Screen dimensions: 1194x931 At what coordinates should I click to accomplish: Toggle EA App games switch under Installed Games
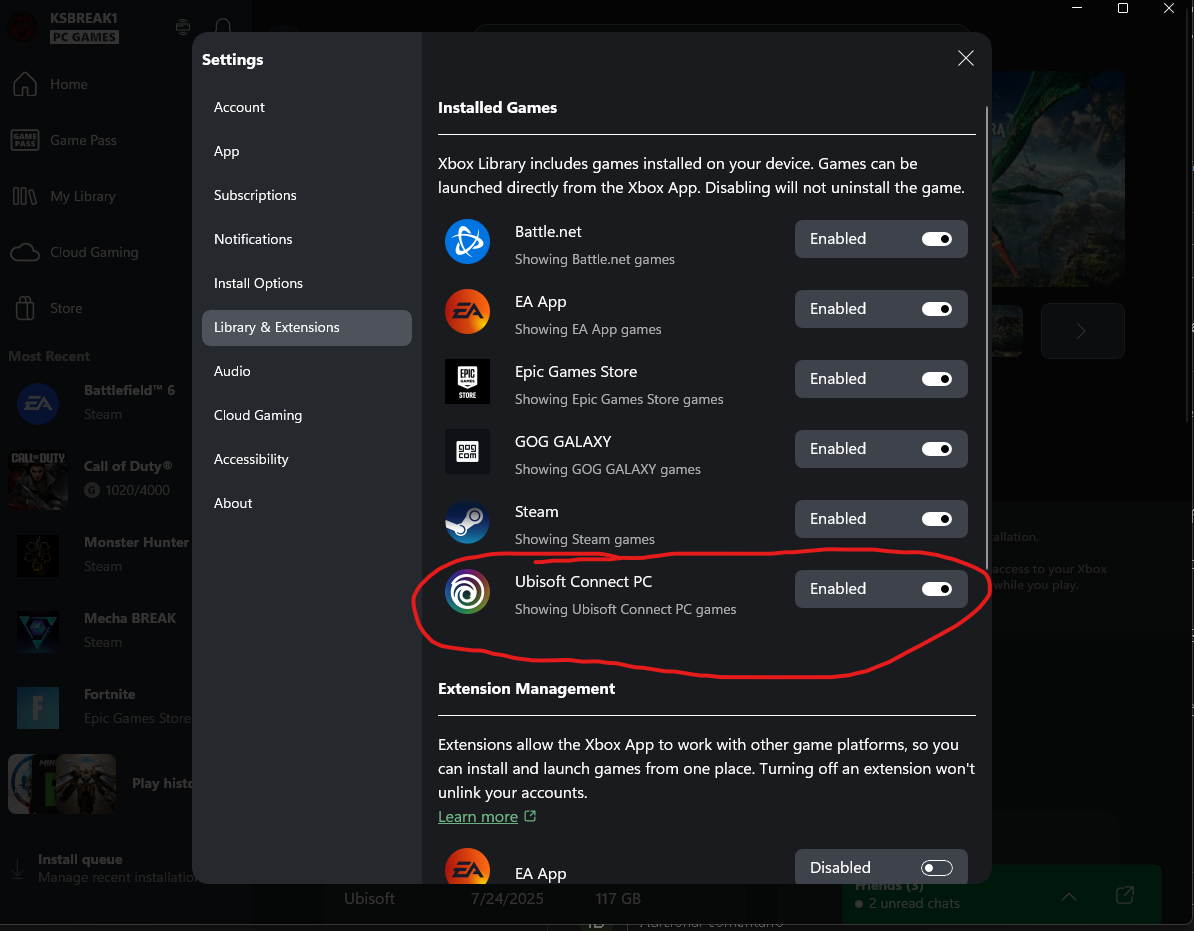tap(937, 309)
